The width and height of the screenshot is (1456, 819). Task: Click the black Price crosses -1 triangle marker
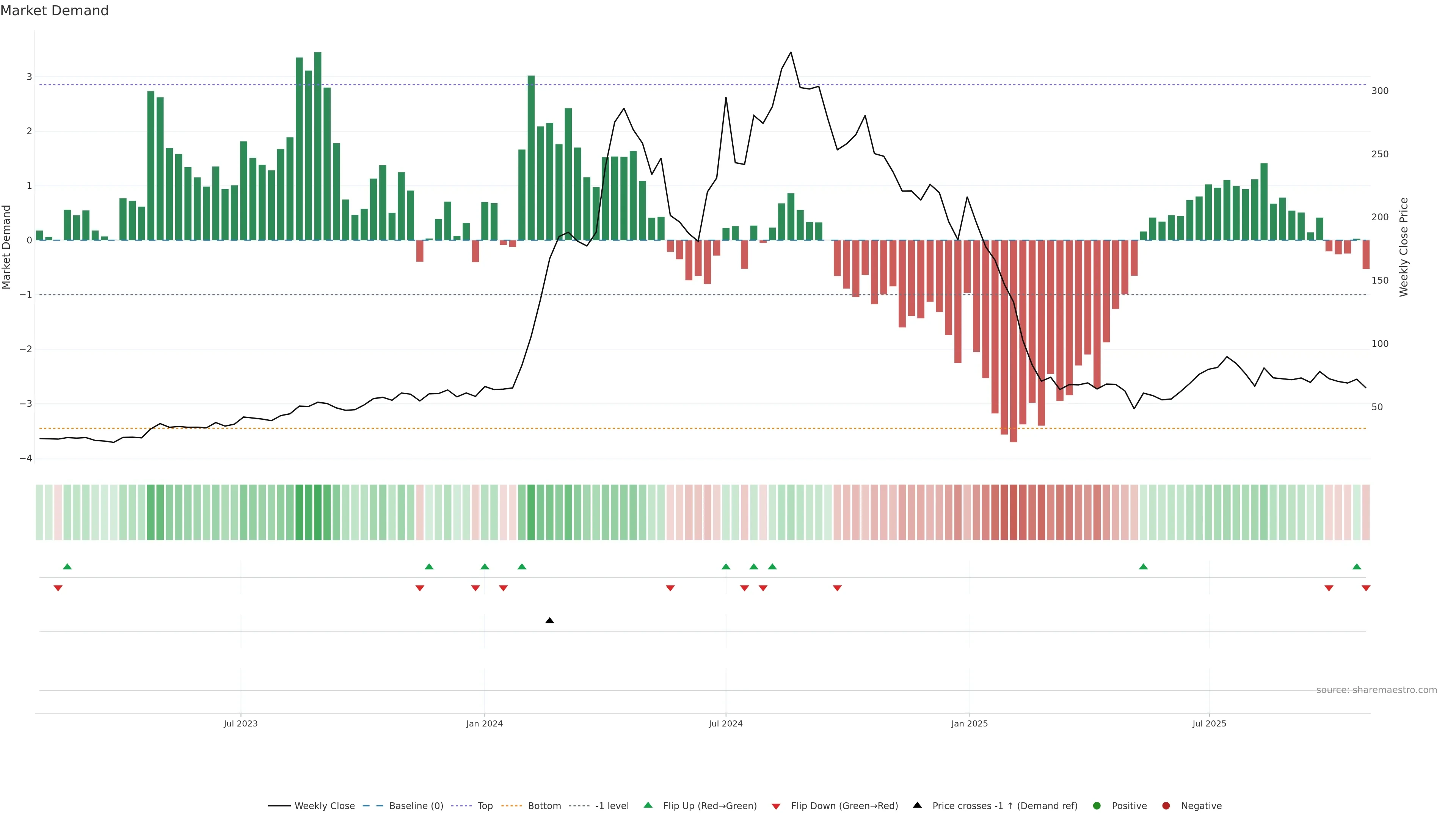pyautogui.click(x=549, y=621)
